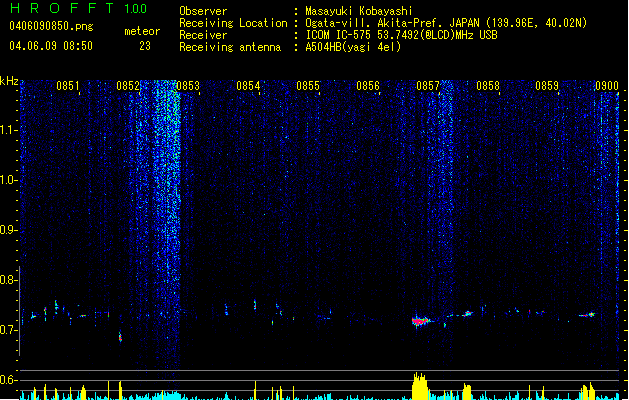Click the 0.6 kHz axis tick label
629x400 pixels.
(9, 380)
